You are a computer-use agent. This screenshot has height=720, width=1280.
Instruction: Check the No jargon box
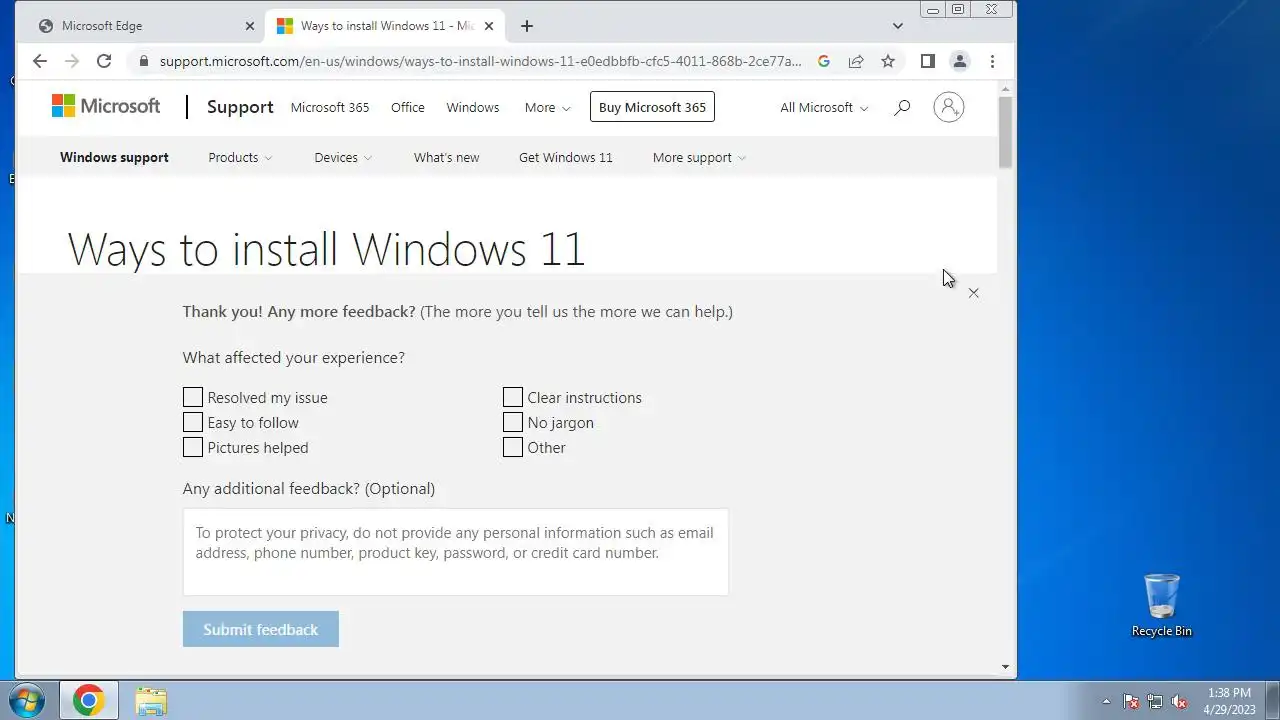513,422
